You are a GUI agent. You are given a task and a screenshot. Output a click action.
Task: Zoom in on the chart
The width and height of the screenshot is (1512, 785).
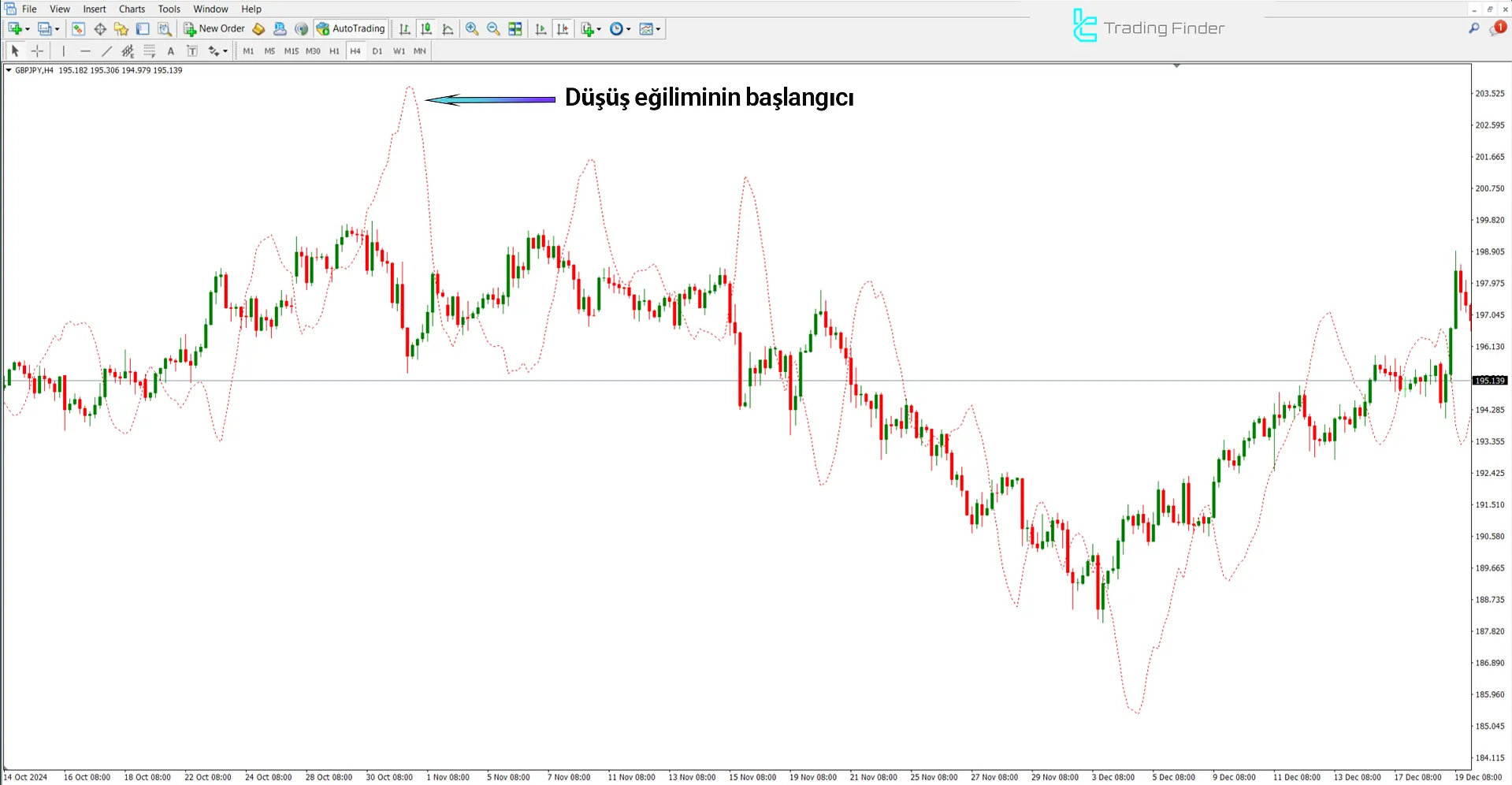472,29
